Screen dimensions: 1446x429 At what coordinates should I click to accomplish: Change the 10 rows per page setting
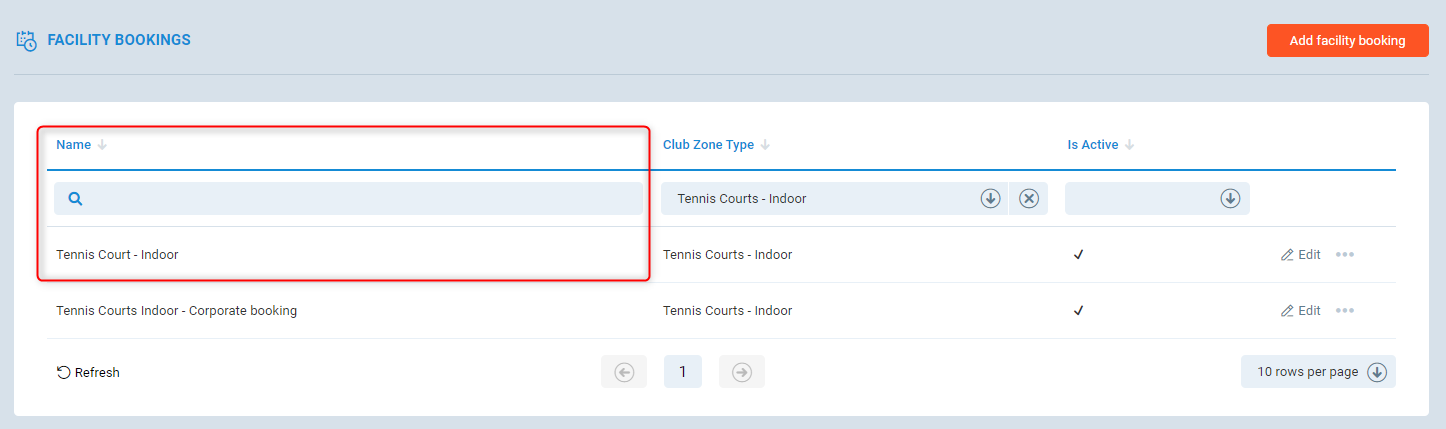click(1318, 372)
